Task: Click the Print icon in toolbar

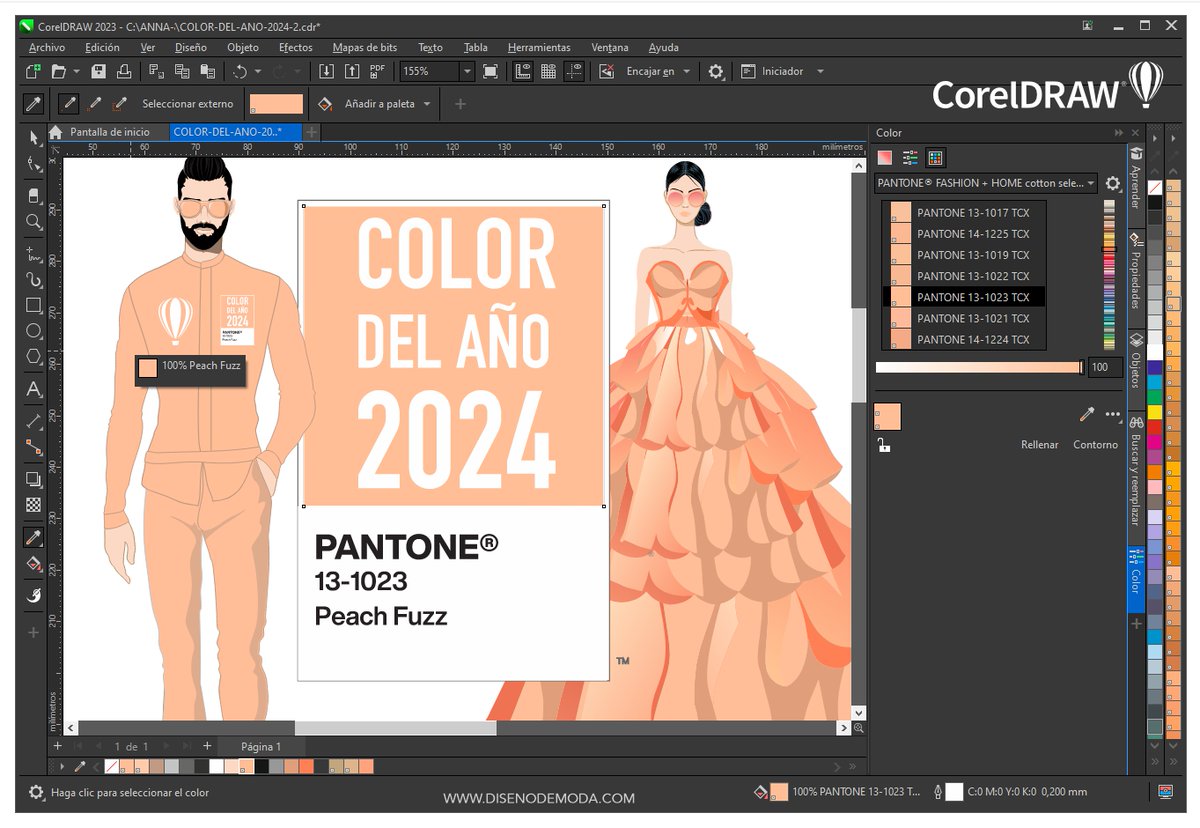Action: click(x=124, y=71)
